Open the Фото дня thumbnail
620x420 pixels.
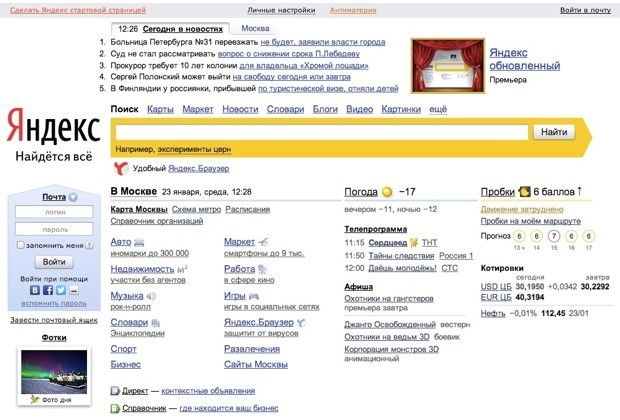(54, 372)
